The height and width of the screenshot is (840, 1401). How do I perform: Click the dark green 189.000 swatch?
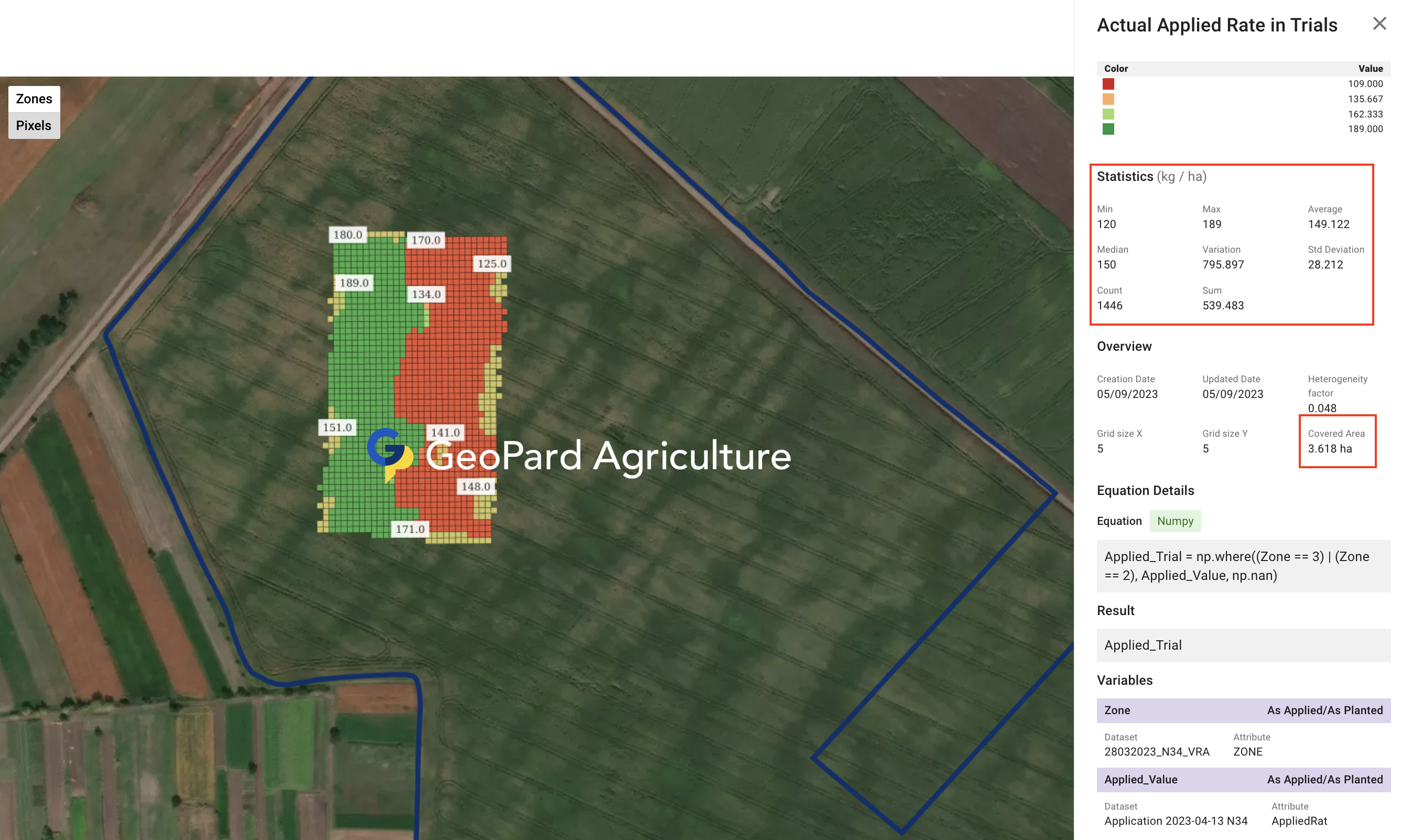pyautogui.click(x=1108, y=129)
